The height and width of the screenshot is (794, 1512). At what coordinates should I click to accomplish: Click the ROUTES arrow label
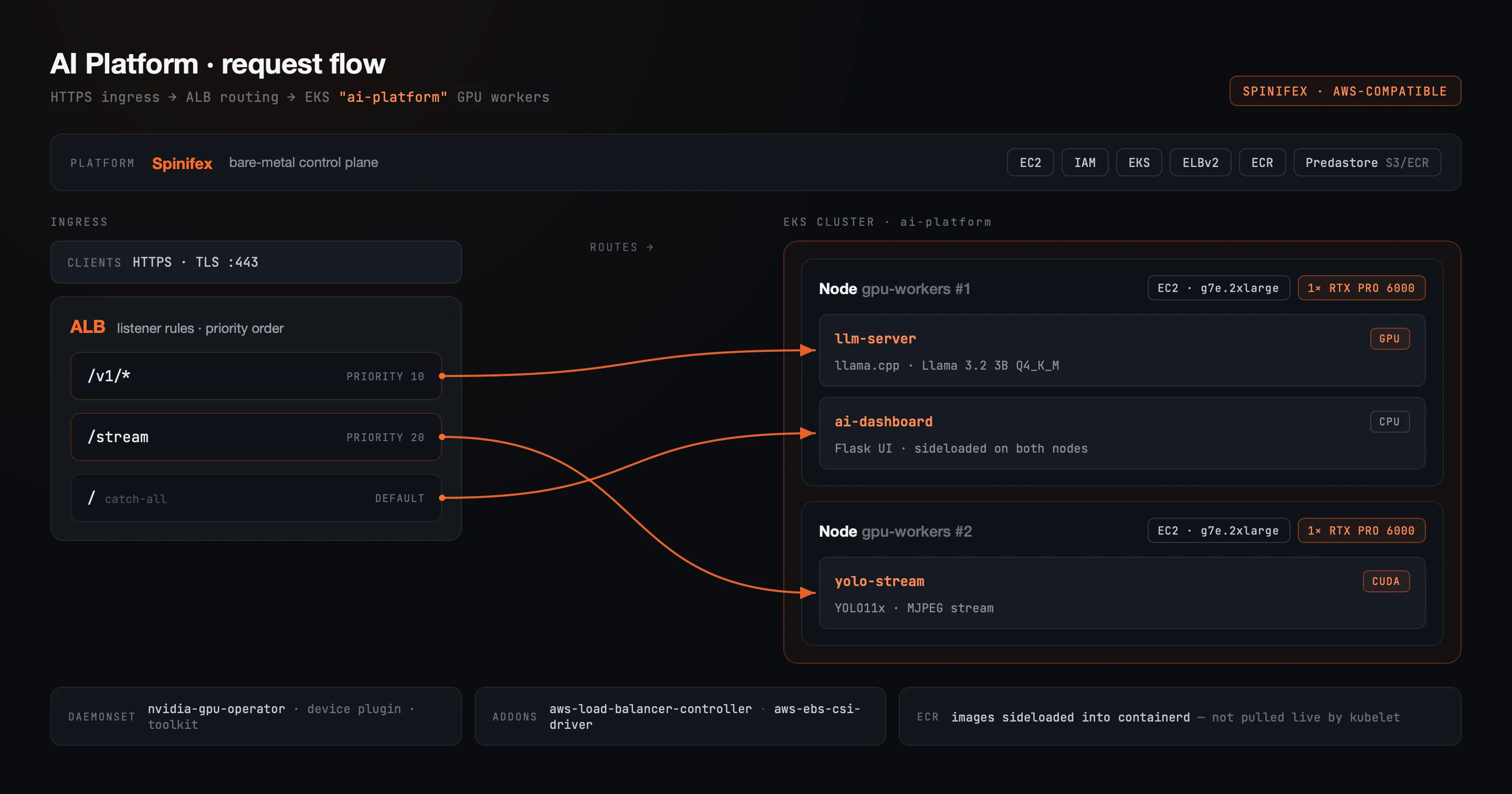pos(622,247)
